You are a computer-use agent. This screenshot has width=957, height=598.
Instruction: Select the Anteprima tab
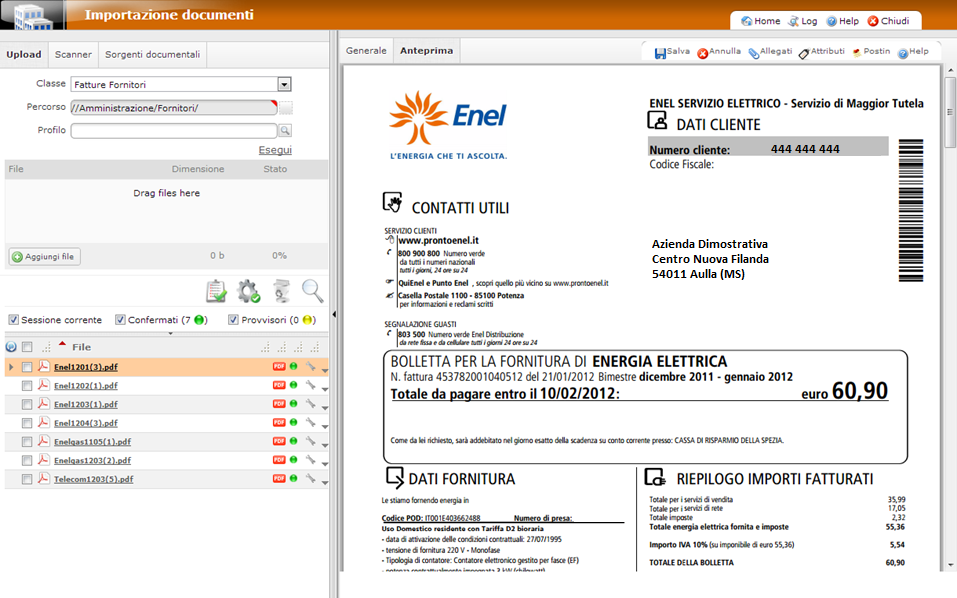(x=427, y=51)
